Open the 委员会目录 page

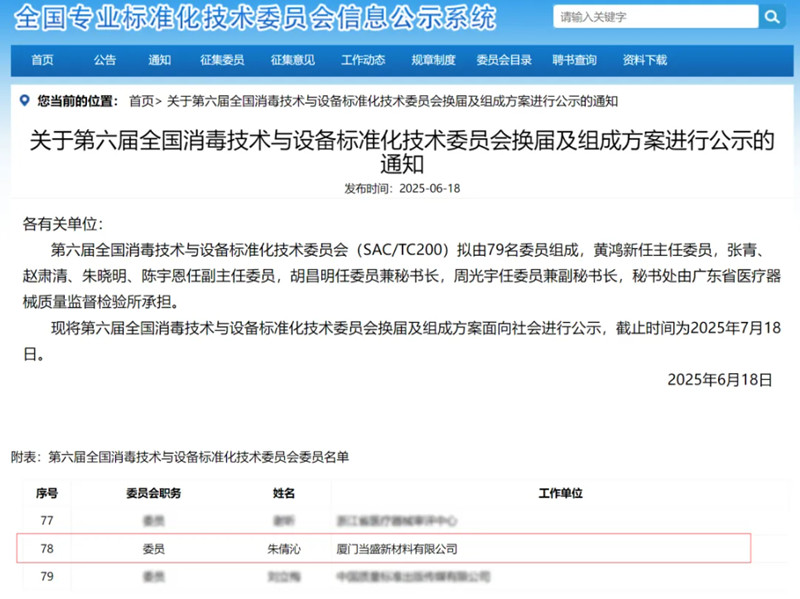click(504, 60)
